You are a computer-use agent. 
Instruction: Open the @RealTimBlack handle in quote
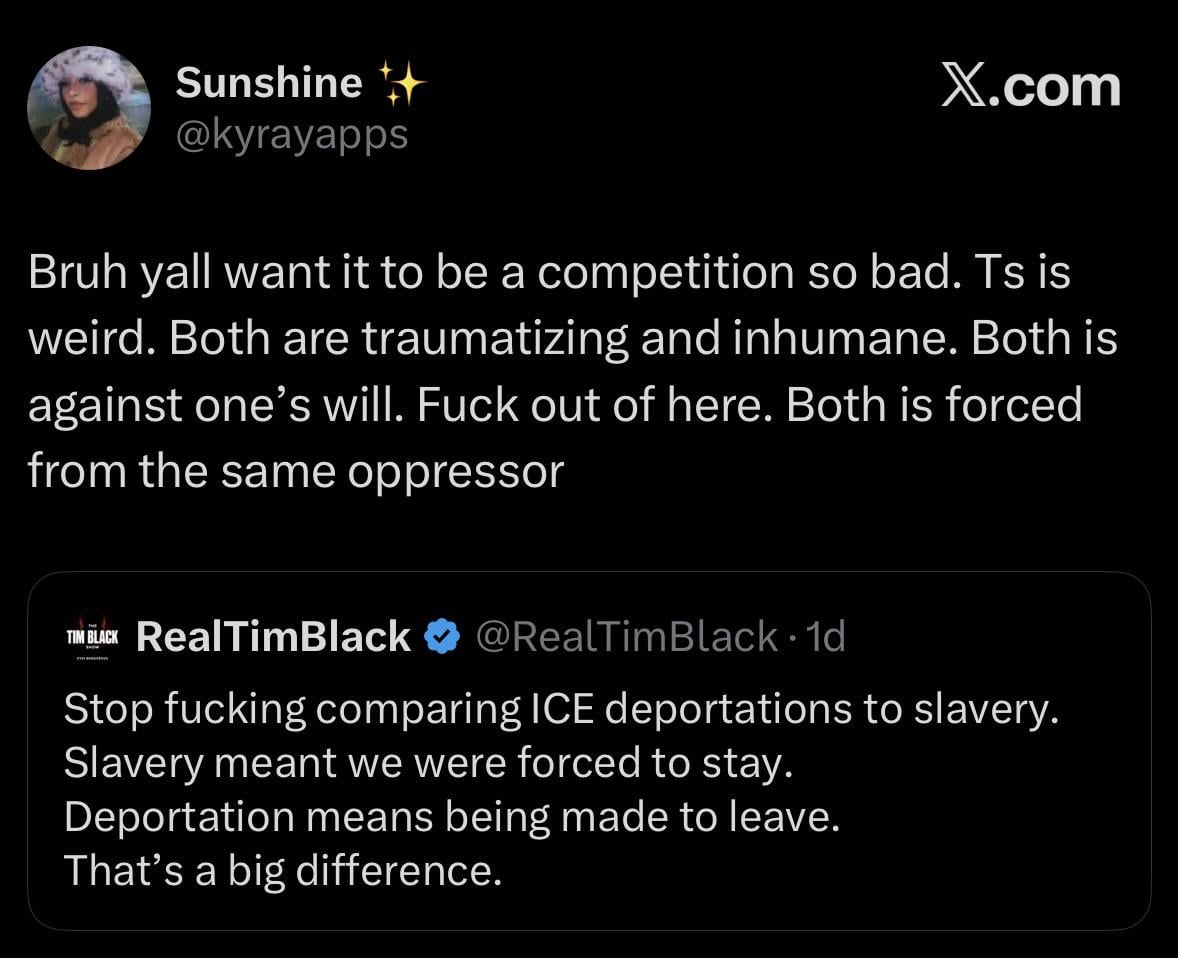626,636
